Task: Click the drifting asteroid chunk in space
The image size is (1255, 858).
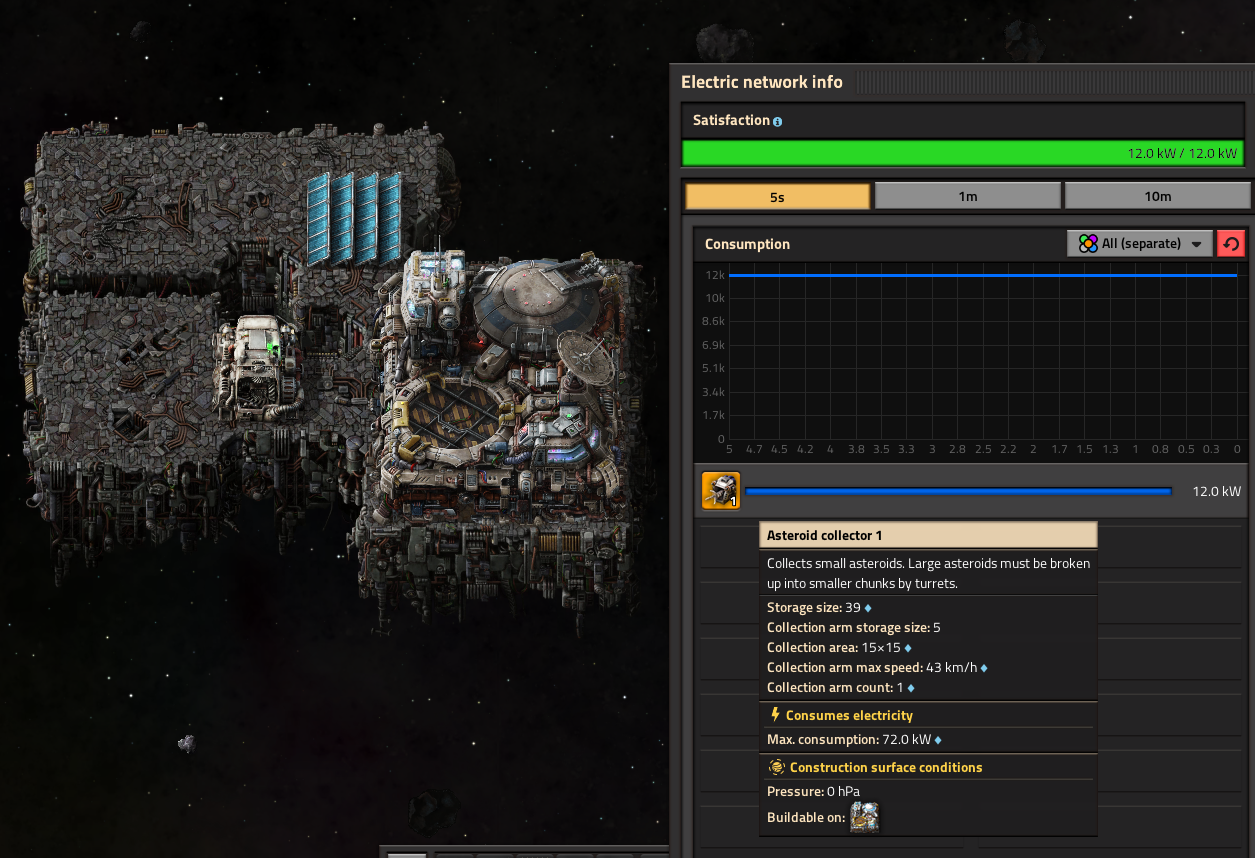Action: [186, 743]
